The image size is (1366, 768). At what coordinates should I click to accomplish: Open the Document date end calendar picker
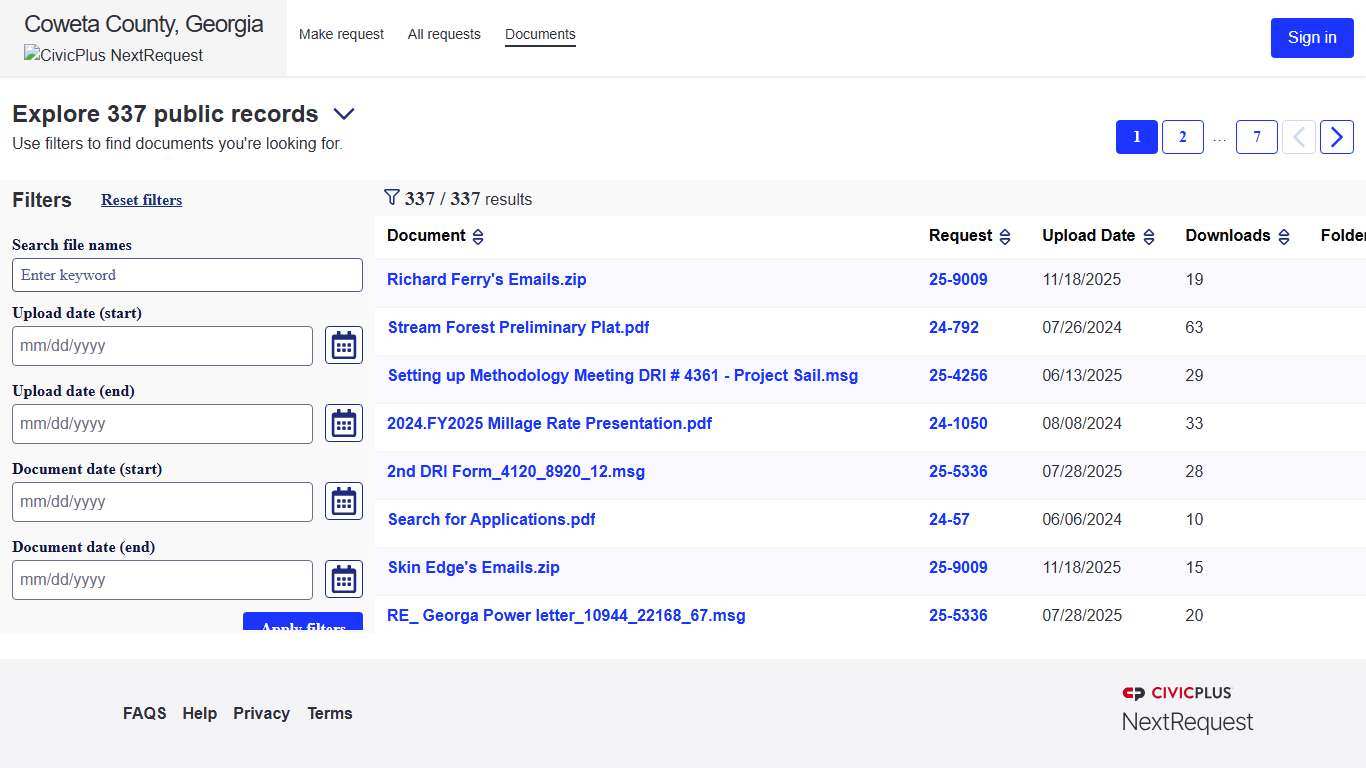click(x=343, y=578)
